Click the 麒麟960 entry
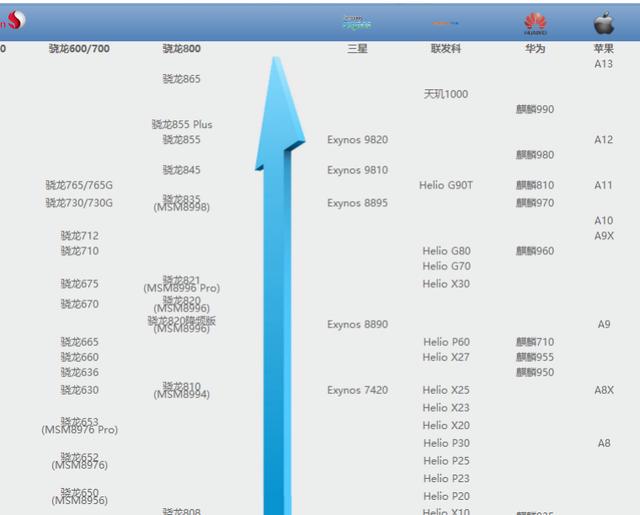640x515 pixels. 535,251
